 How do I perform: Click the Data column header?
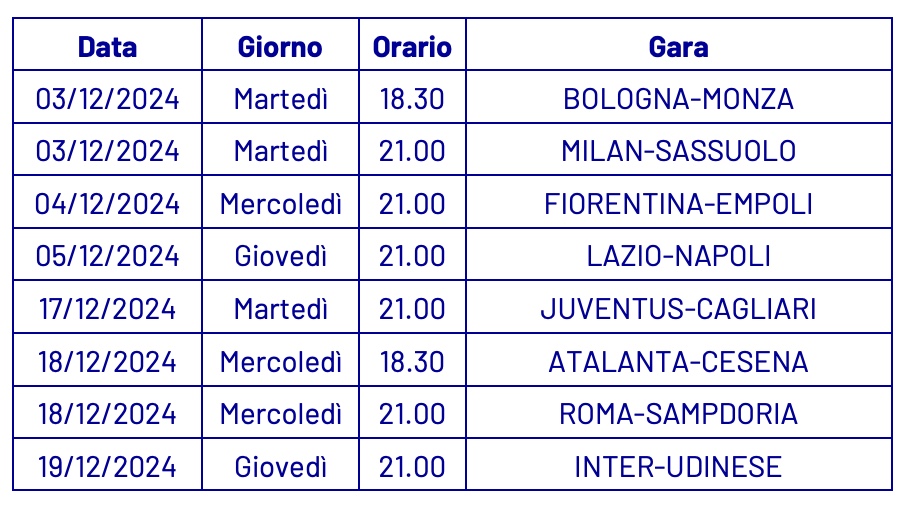point(107,46)
